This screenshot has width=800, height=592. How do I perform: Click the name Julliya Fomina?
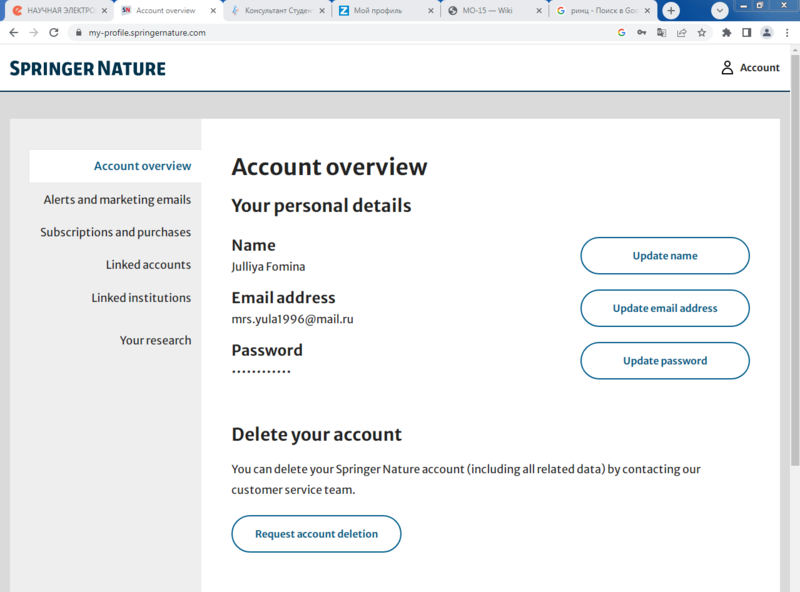tap(268, 267)
